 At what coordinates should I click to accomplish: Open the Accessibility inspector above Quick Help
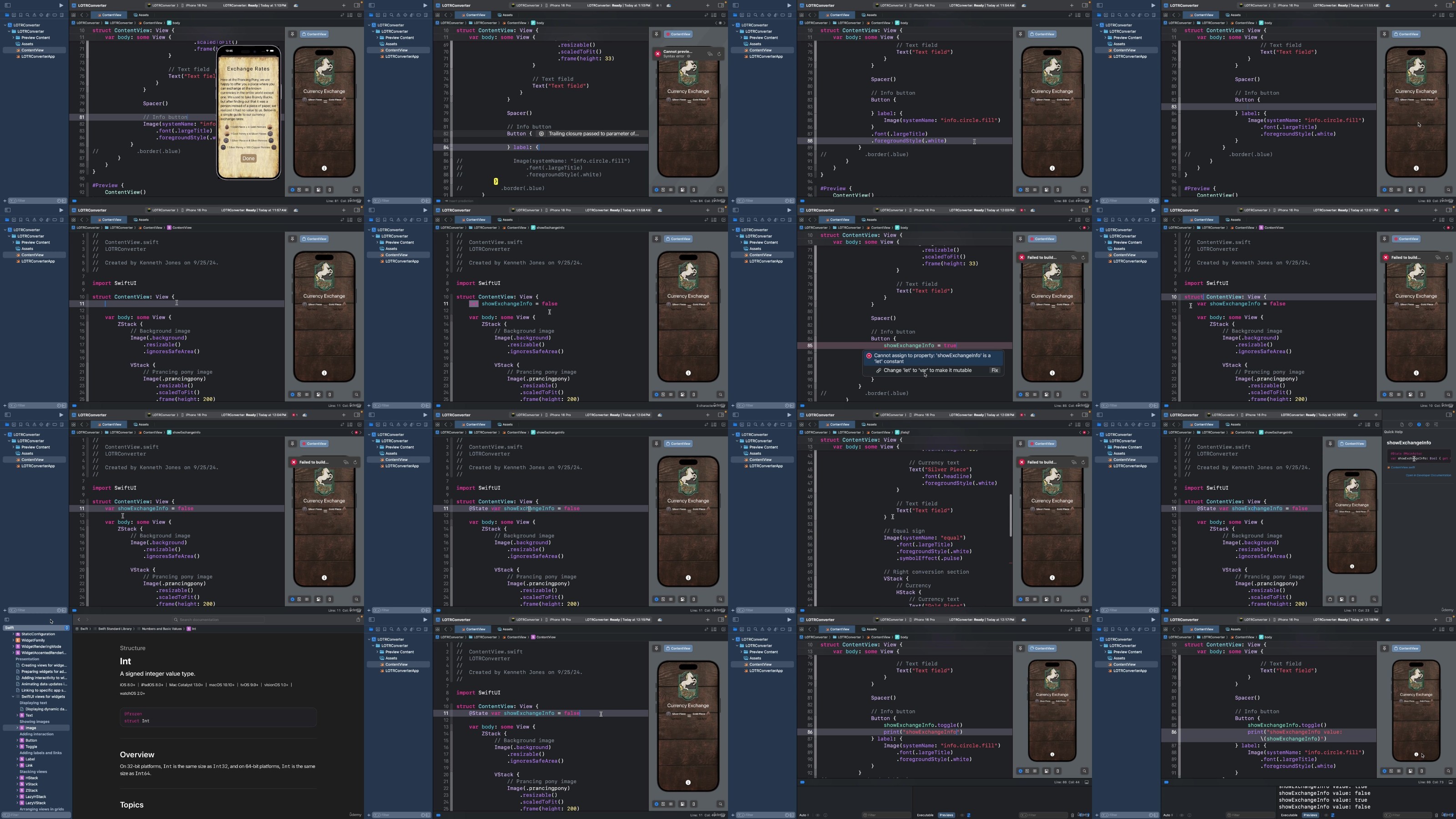coord(1428,425)
